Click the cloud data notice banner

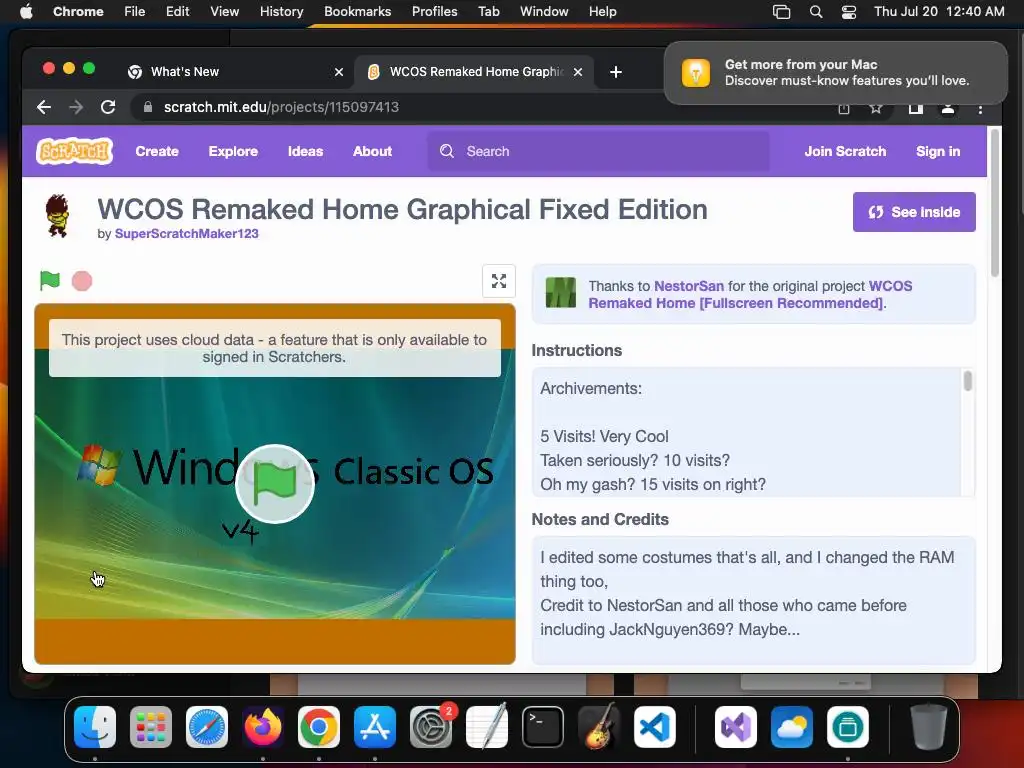point(275,348)
